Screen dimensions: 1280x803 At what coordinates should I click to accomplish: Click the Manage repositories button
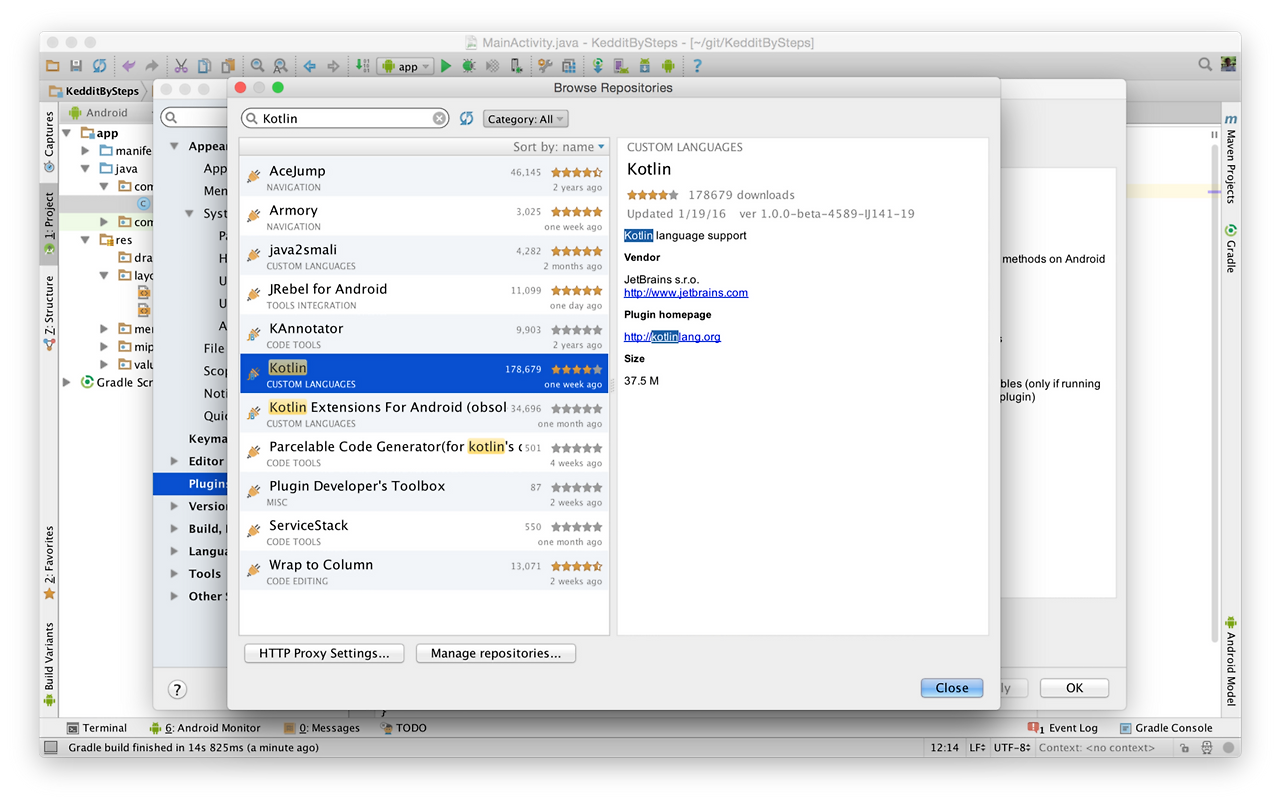496,653
